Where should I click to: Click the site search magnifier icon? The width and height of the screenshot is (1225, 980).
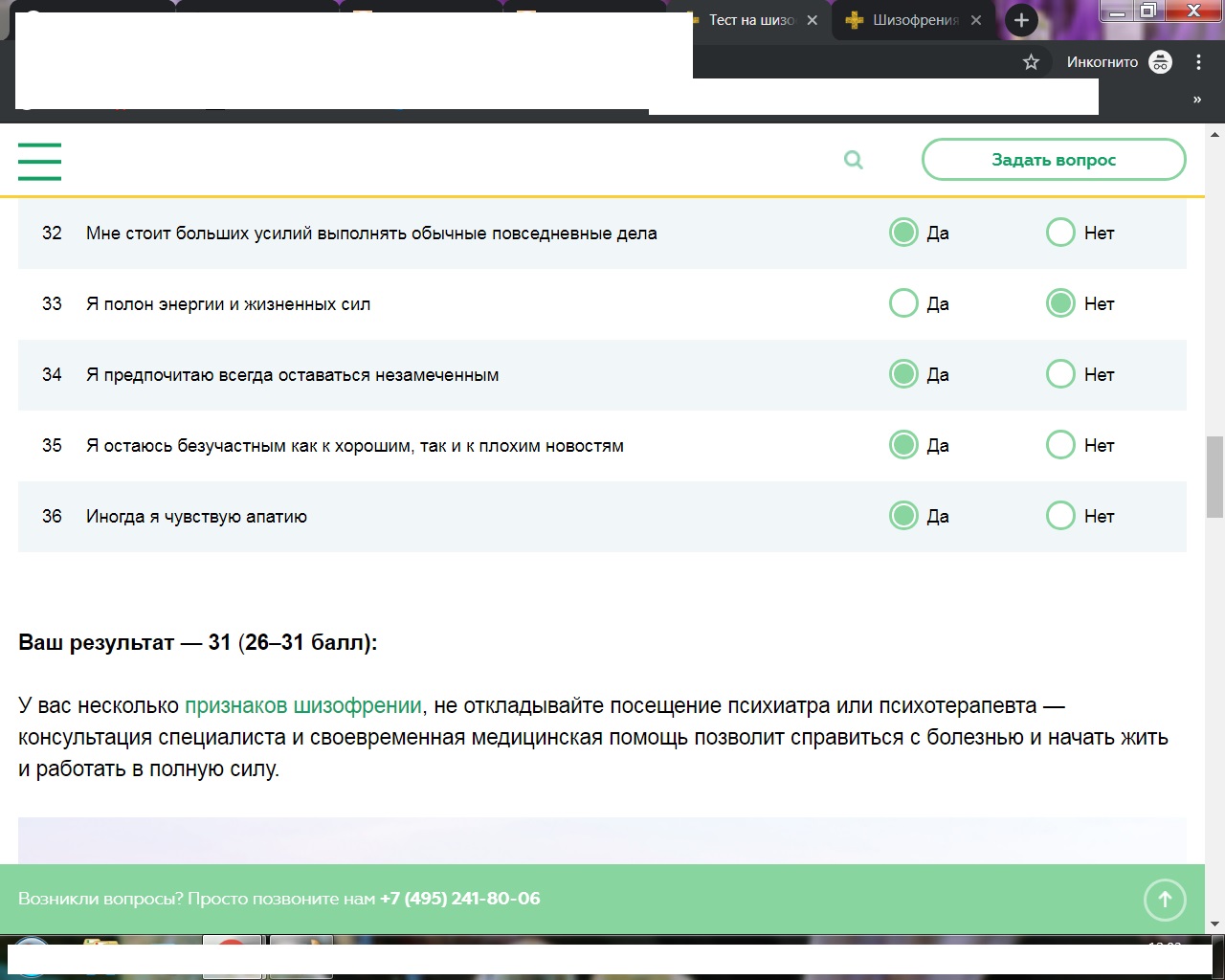tap(854, 160)
